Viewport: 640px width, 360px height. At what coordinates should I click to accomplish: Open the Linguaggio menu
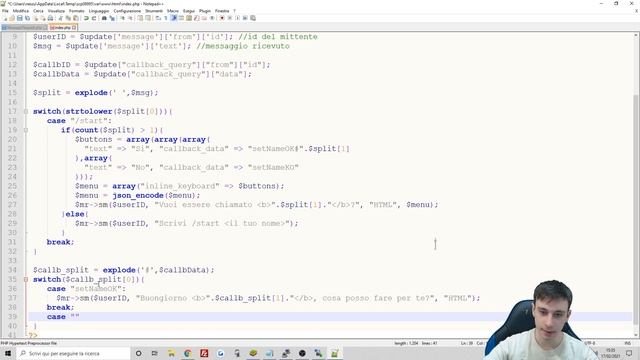click(x=99, y=11)
